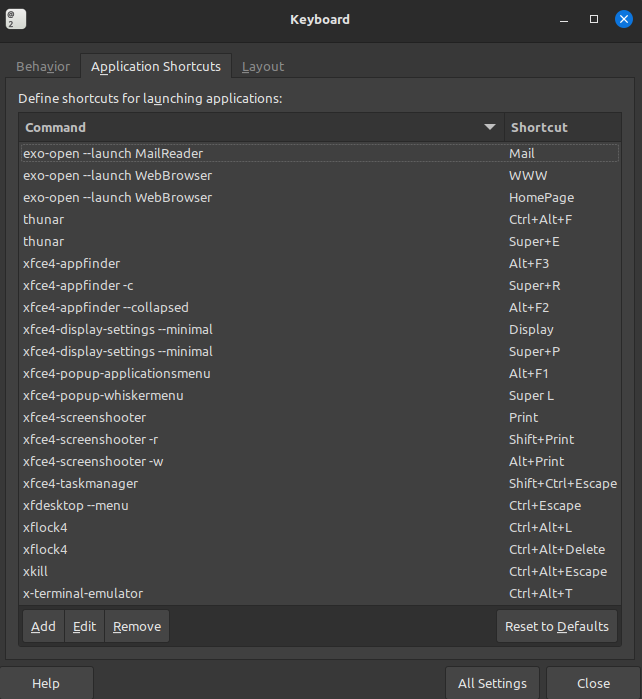Select the Application Shortcuts tab
The image size is (642, 699).
(156, 66)
